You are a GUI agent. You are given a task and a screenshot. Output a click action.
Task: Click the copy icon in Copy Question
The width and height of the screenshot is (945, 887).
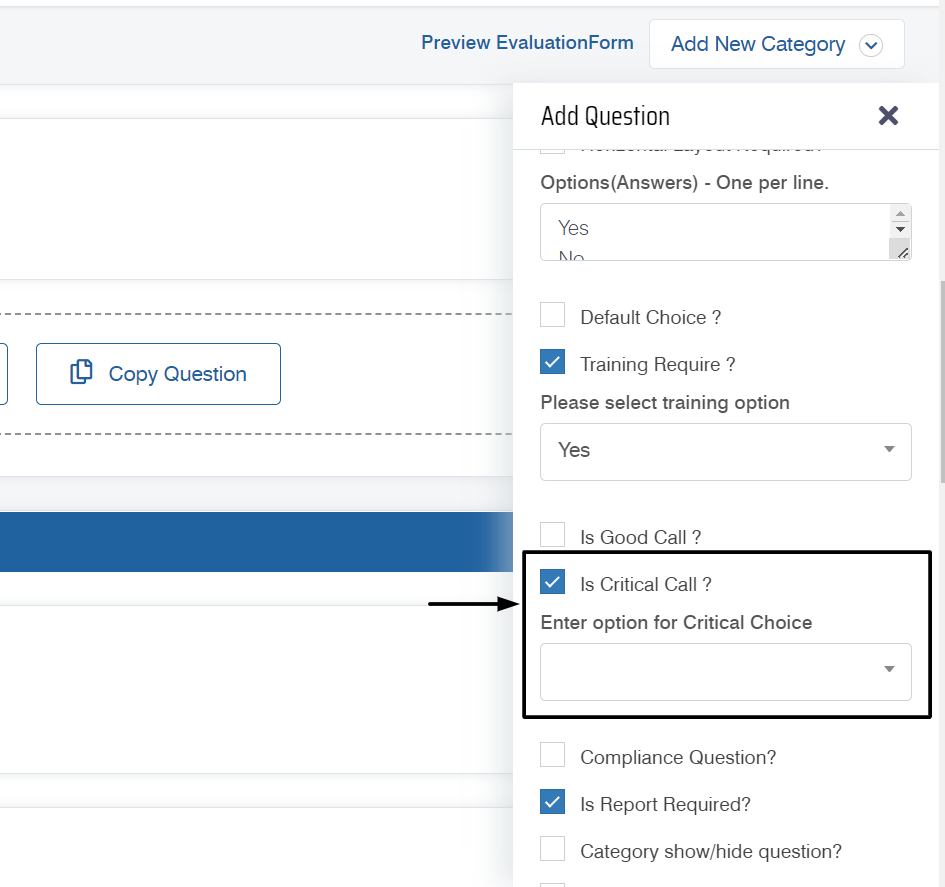click(x=81, y=372)
